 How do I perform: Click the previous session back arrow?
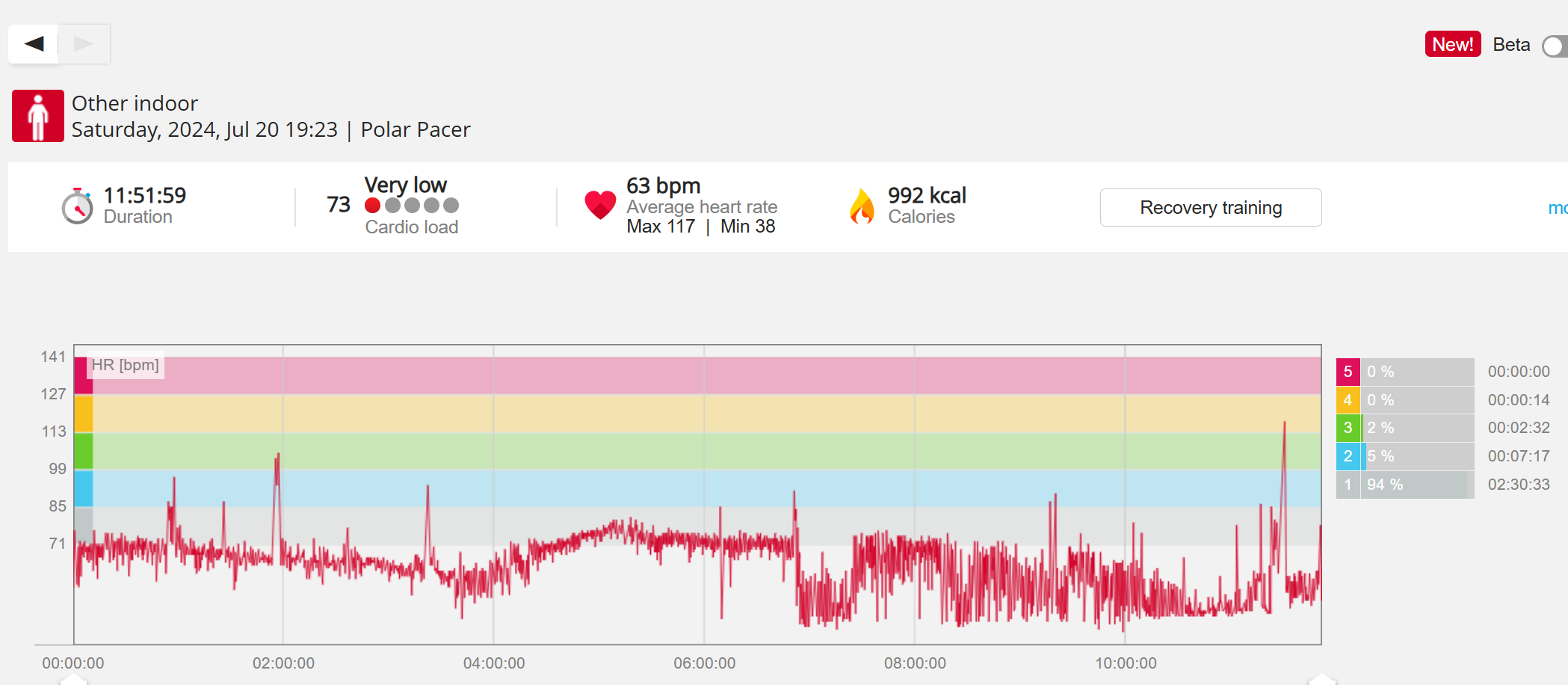(34, 44)
